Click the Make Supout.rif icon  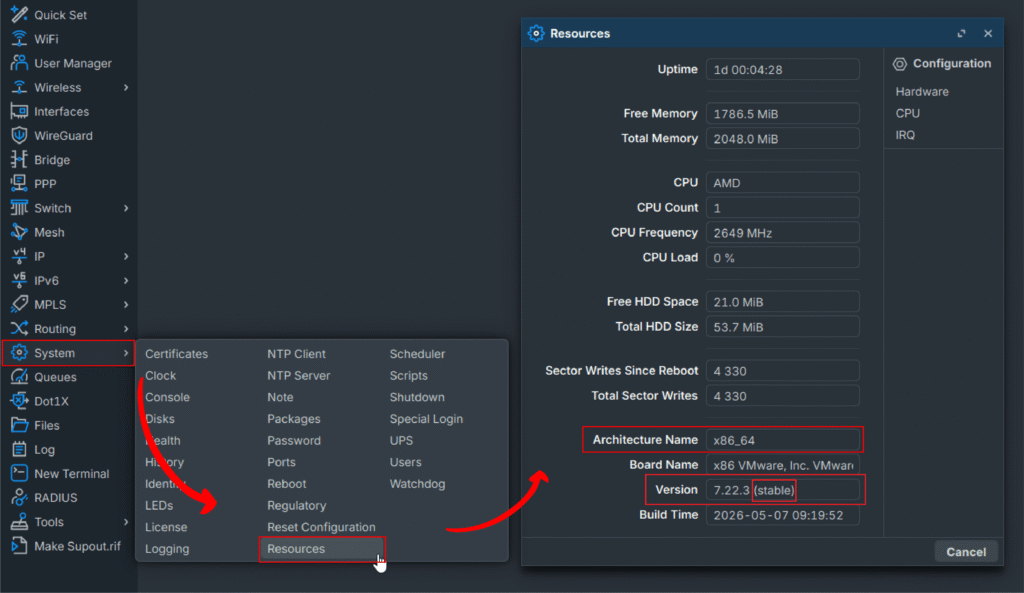19,546
